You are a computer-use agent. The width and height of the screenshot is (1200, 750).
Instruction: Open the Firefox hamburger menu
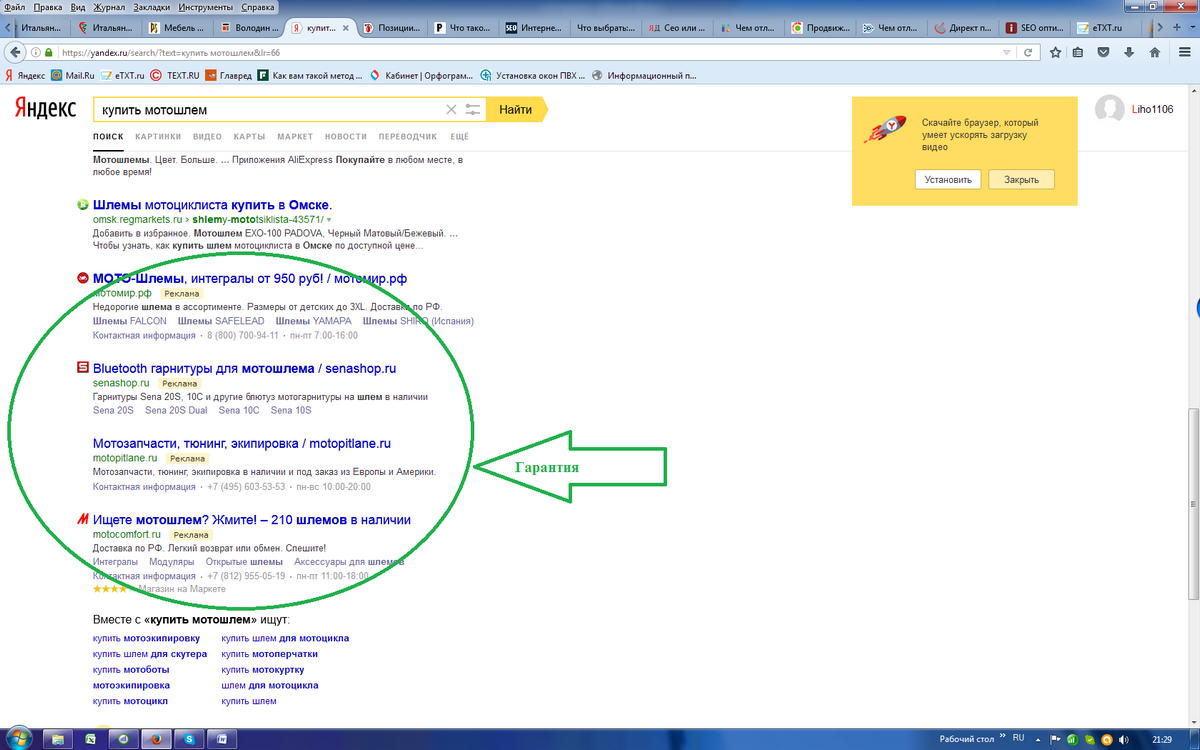[1183, 52]
